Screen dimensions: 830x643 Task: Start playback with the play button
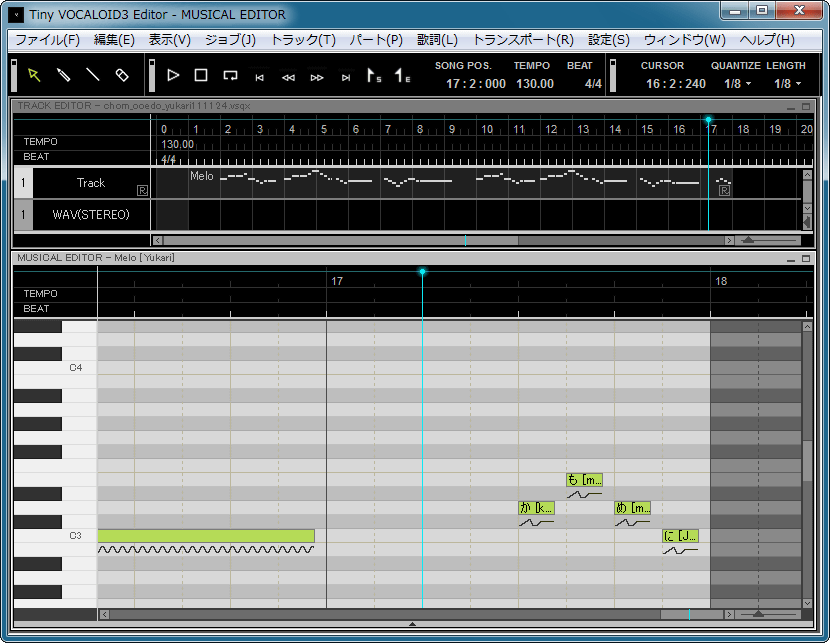click(x=173, y=75)
